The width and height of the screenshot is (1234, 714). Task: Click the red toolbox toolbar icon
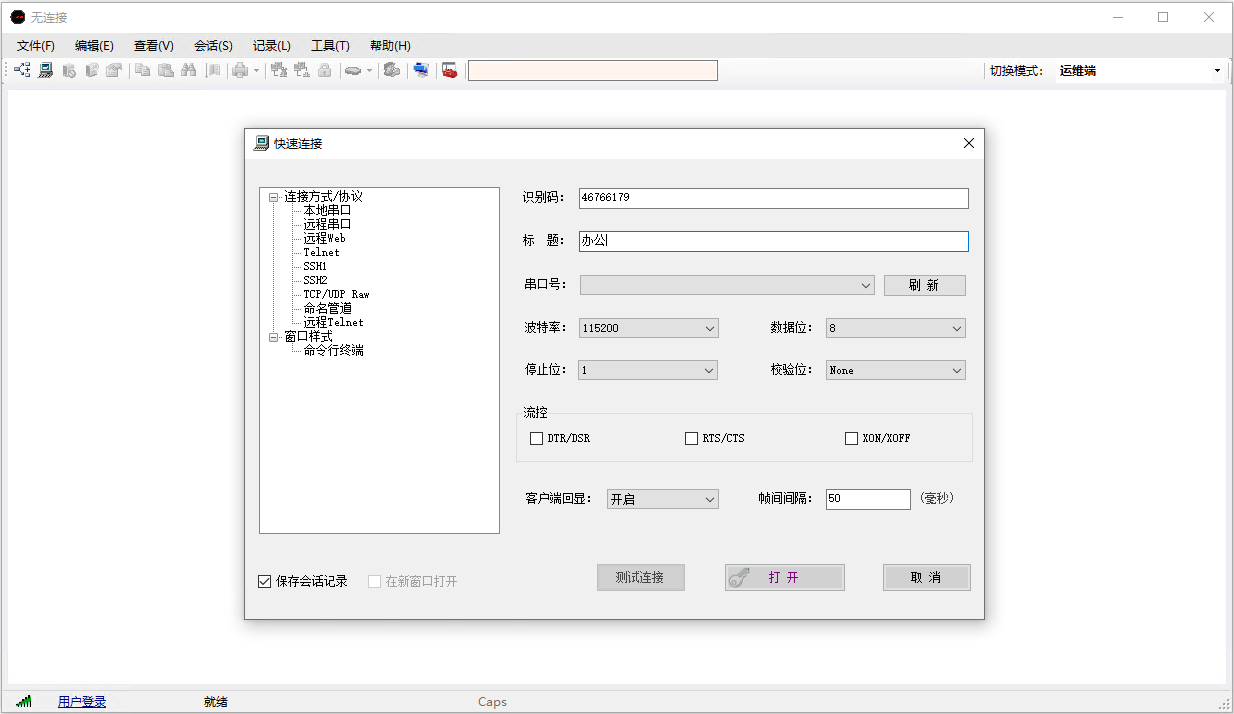click(450, 71)
